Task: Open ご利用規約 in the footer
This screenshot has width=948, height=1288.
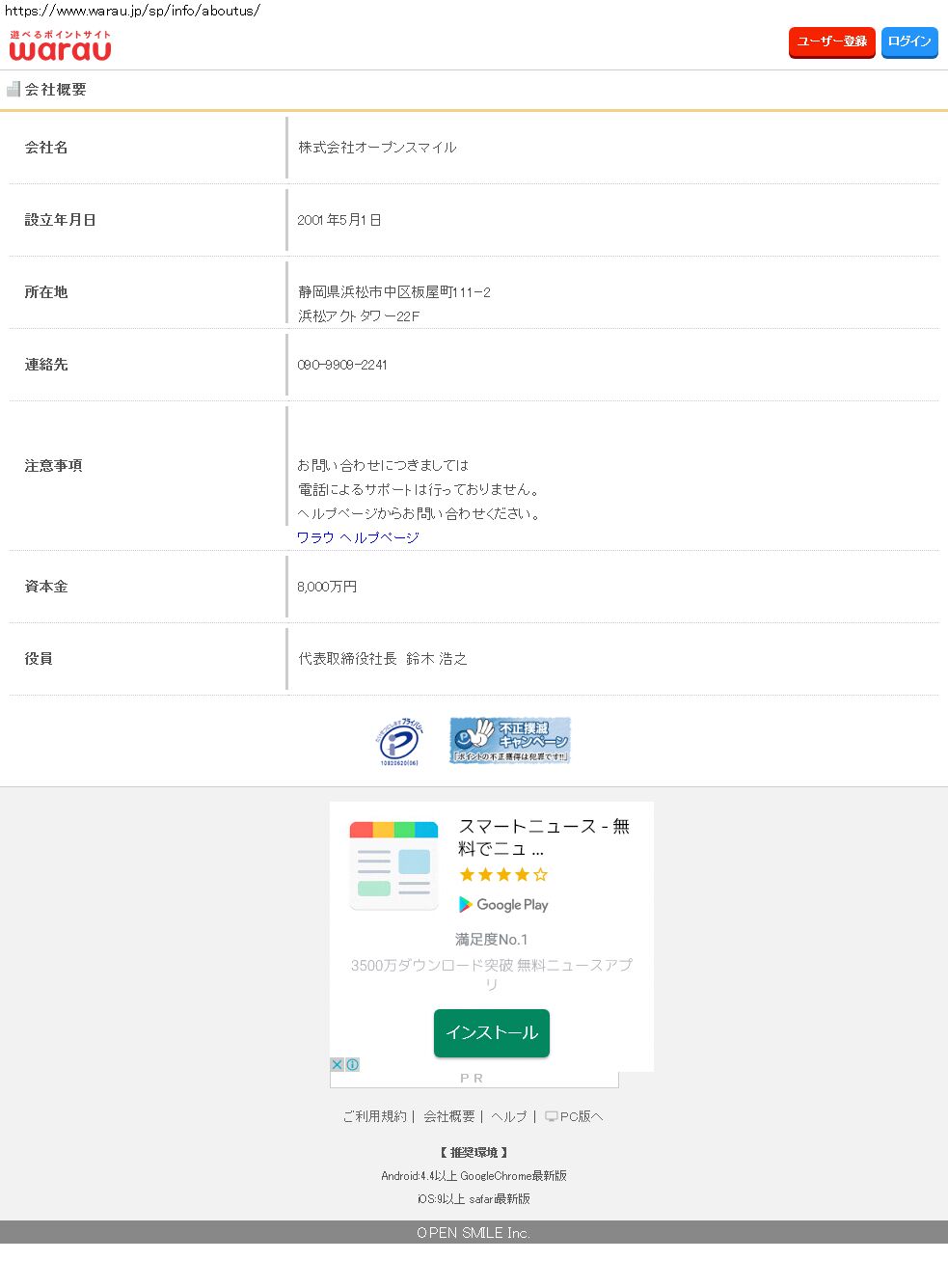Action: click(374, 1116)
